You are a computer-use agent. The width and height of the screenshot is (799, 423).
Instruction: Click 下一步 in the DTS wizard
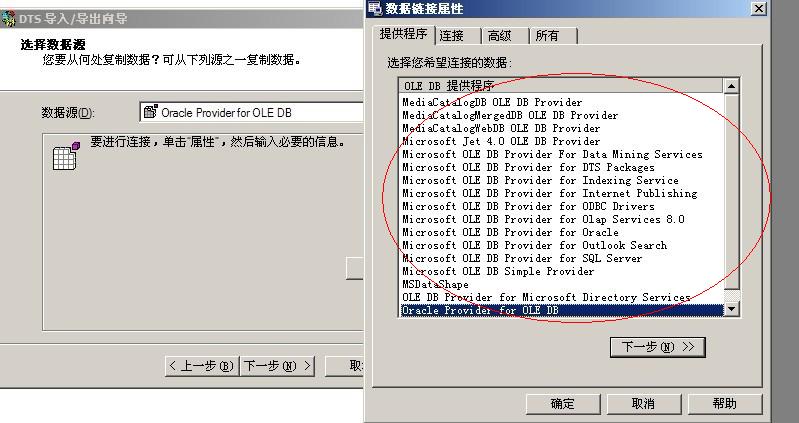(277, 366)
